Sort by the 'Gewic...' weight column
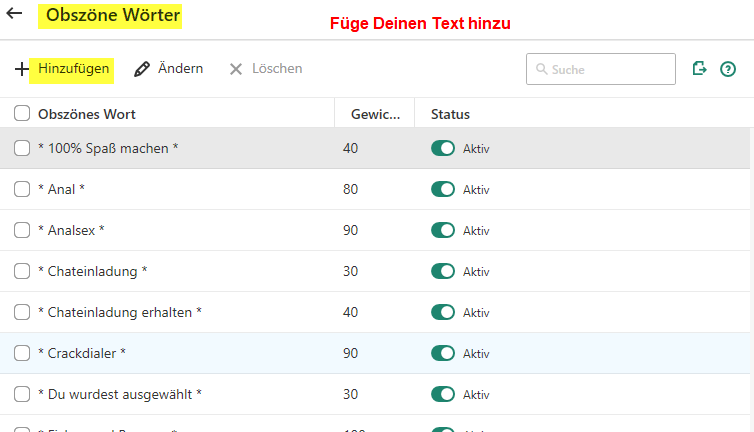This screenshot has height=432, width=754. [375, 114]
